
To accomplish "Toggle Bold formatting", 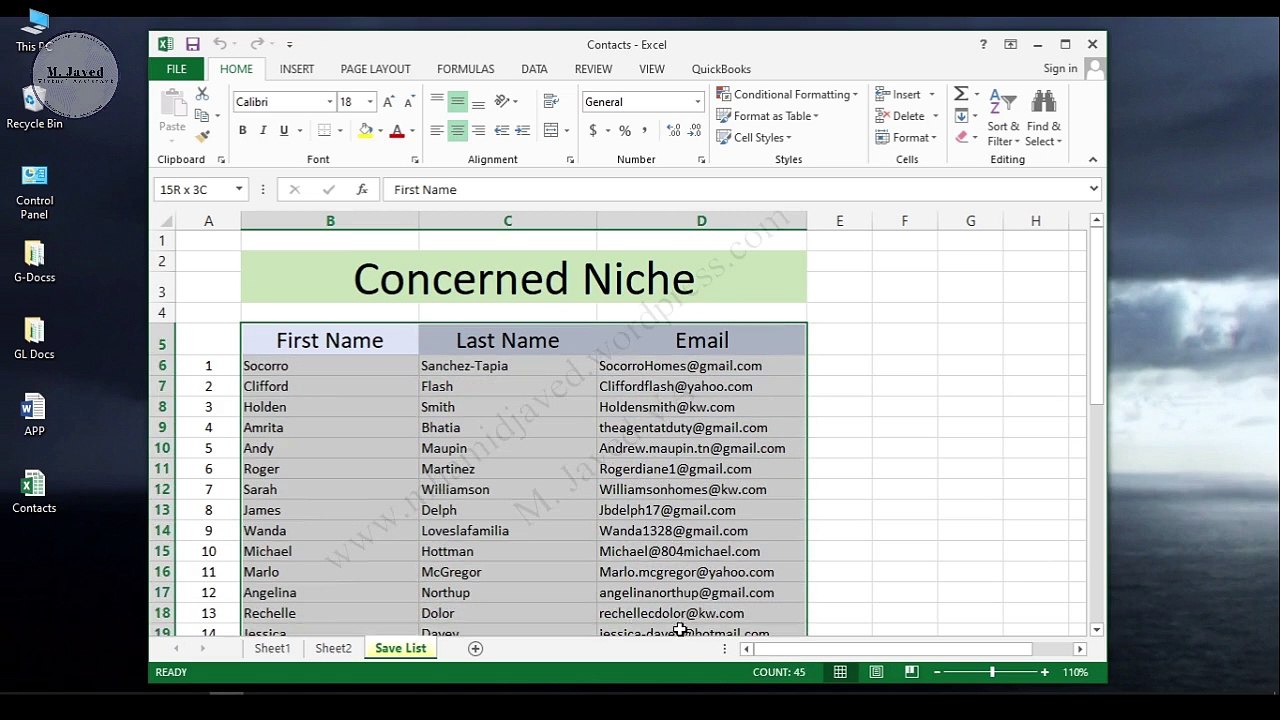I will click(x=242, y=131).
